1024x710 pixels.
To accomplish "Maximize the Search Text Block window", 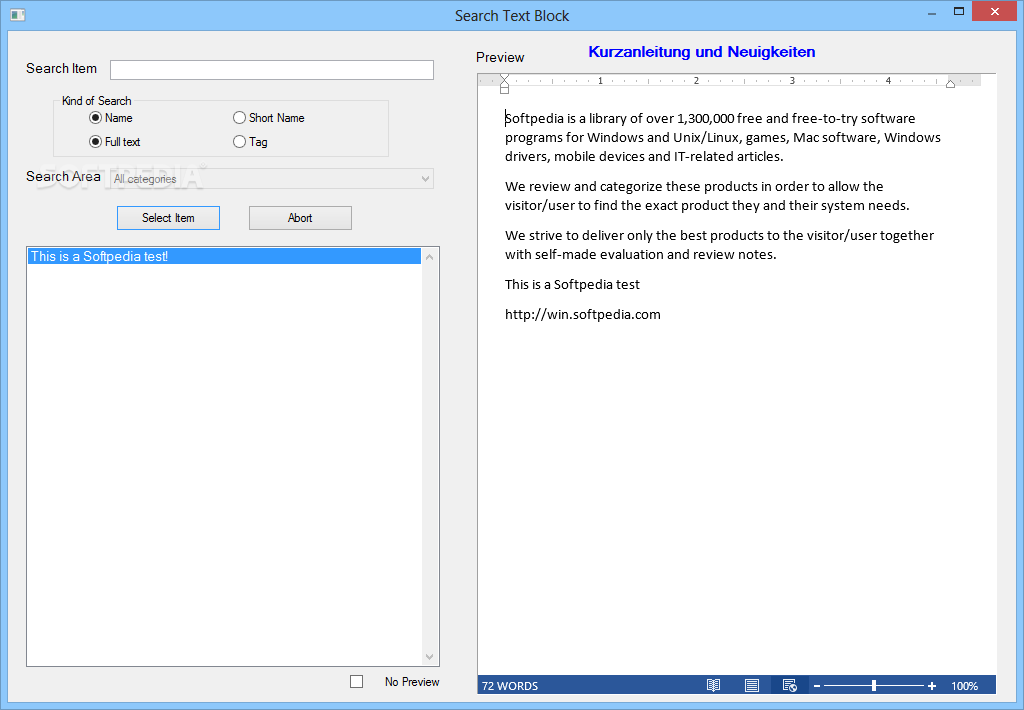I will (x=959, y=12).
